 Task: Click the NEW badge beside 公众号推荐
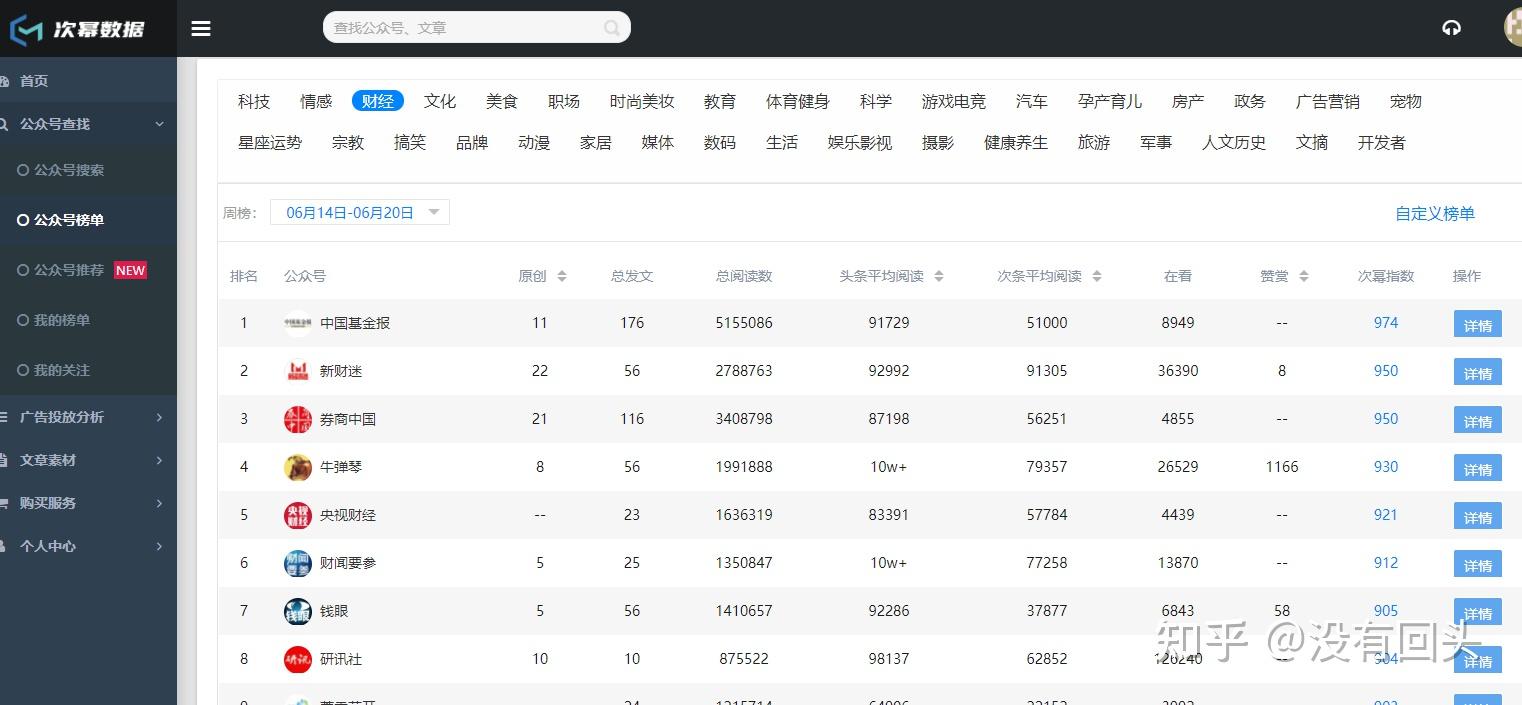(x=130, y=270)
